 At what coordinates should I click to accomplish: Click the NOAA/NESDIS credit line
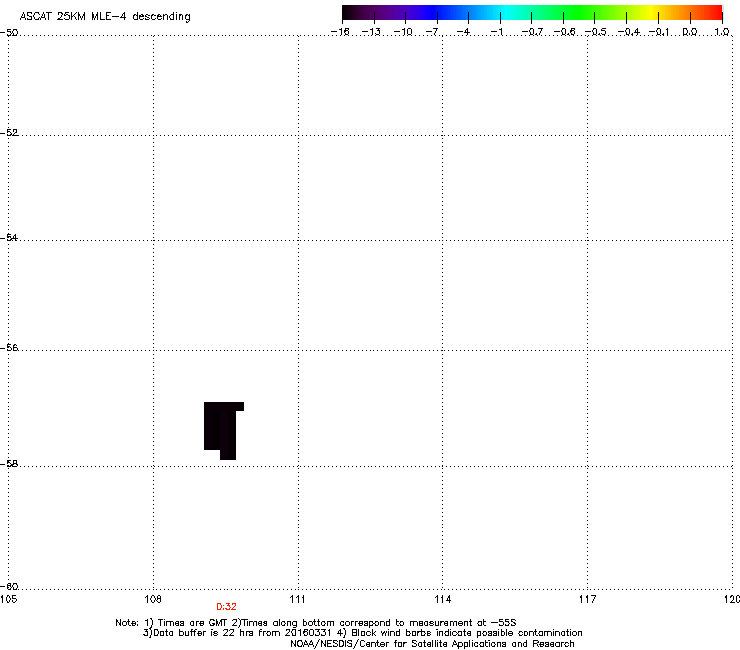432,644
